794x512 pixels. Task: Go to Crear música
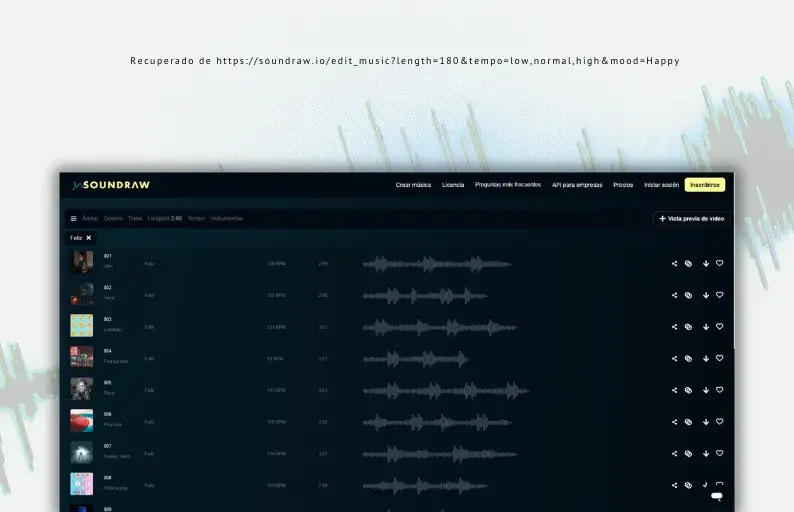pyautogui.click(x=413, y=185)
